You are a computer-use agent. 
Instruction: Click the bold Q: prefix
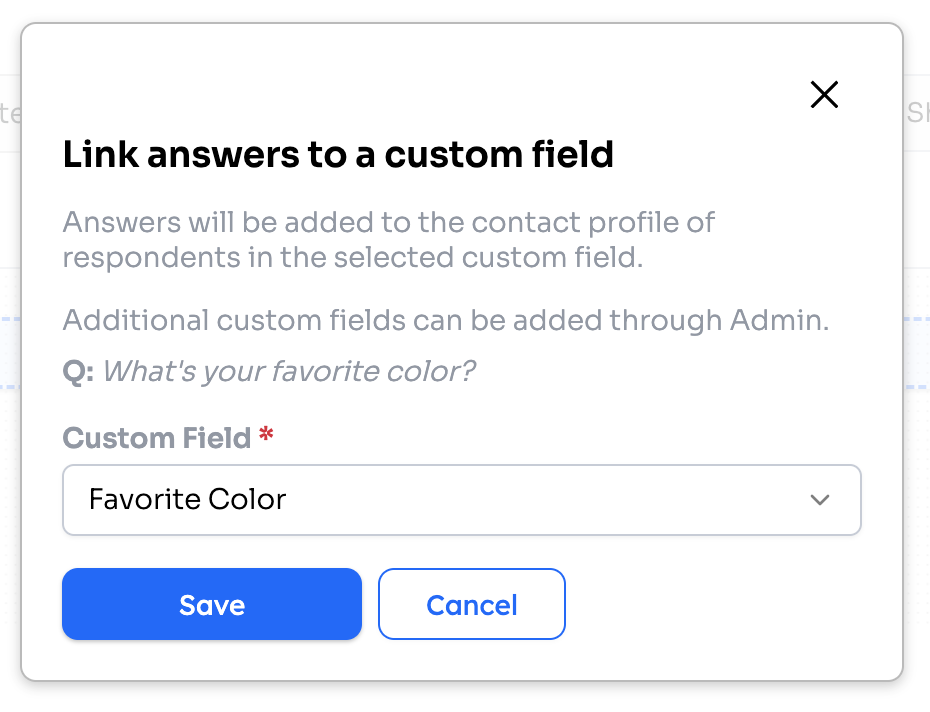coord(78,372)
